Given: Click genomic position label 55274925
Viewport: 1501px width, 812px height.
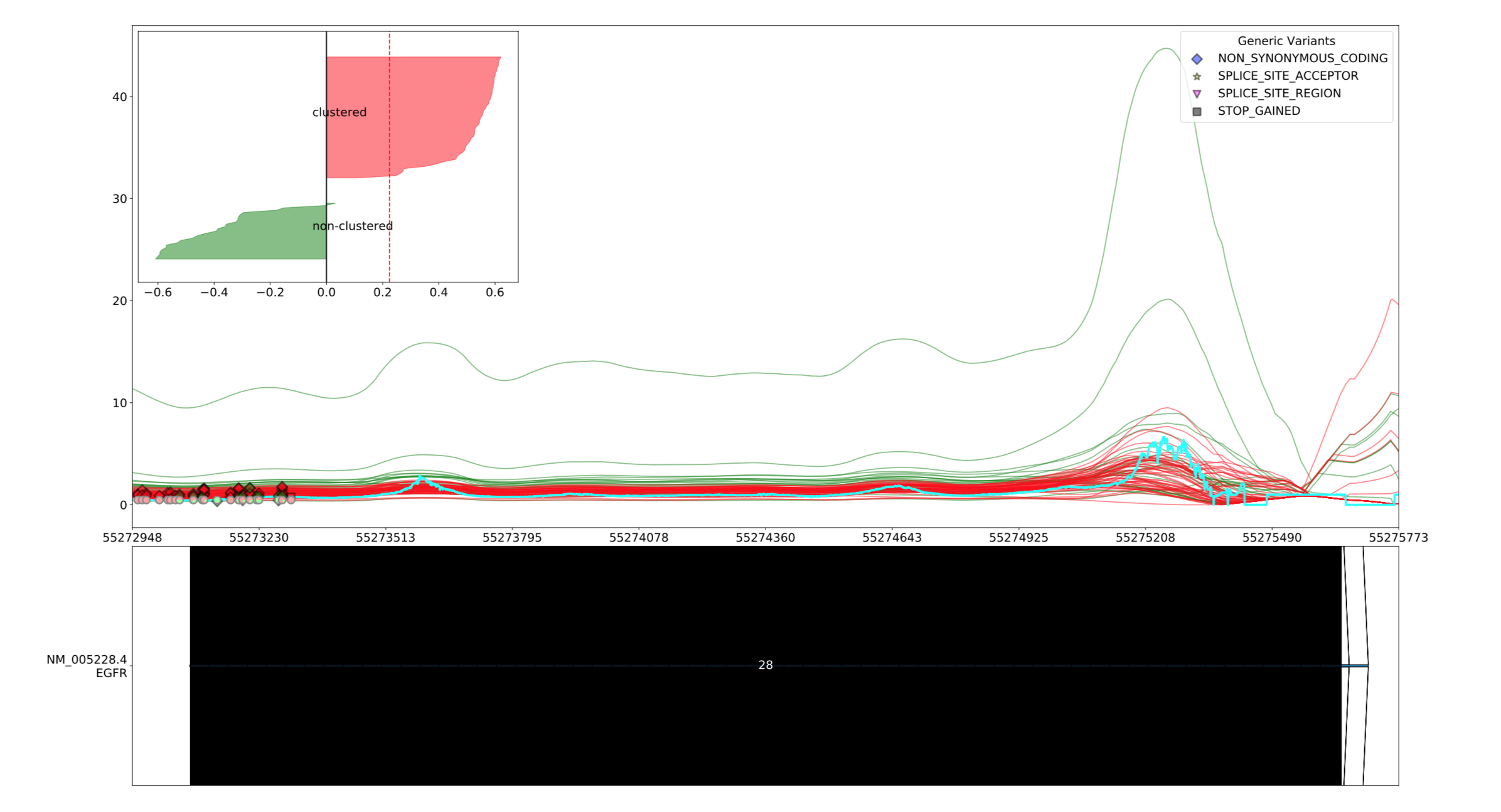Looking at the screenshot, I should [1018, 538].
